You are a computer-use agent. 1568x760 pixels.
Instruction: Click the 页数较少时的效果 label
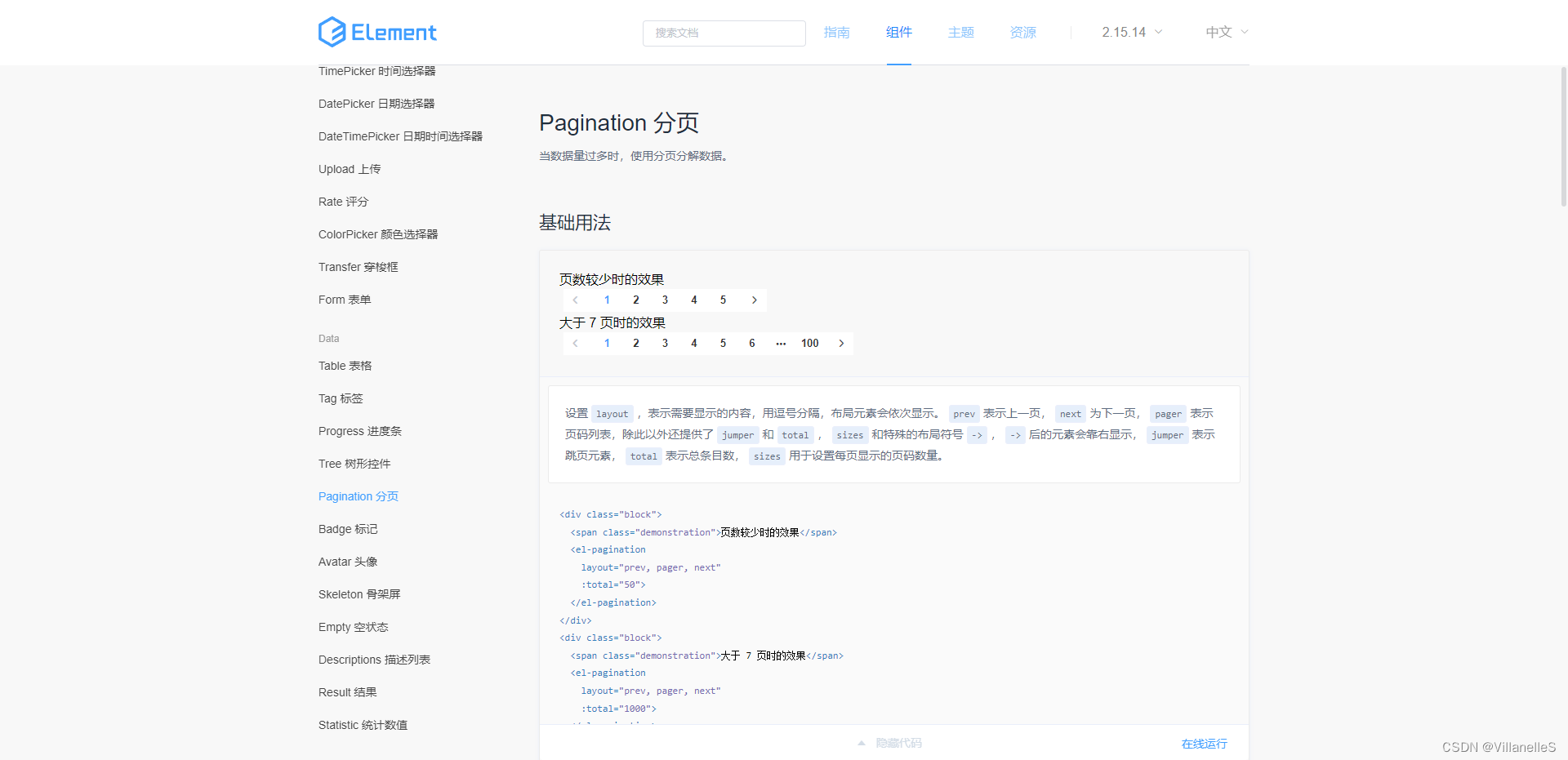click(x=612, y=279)
